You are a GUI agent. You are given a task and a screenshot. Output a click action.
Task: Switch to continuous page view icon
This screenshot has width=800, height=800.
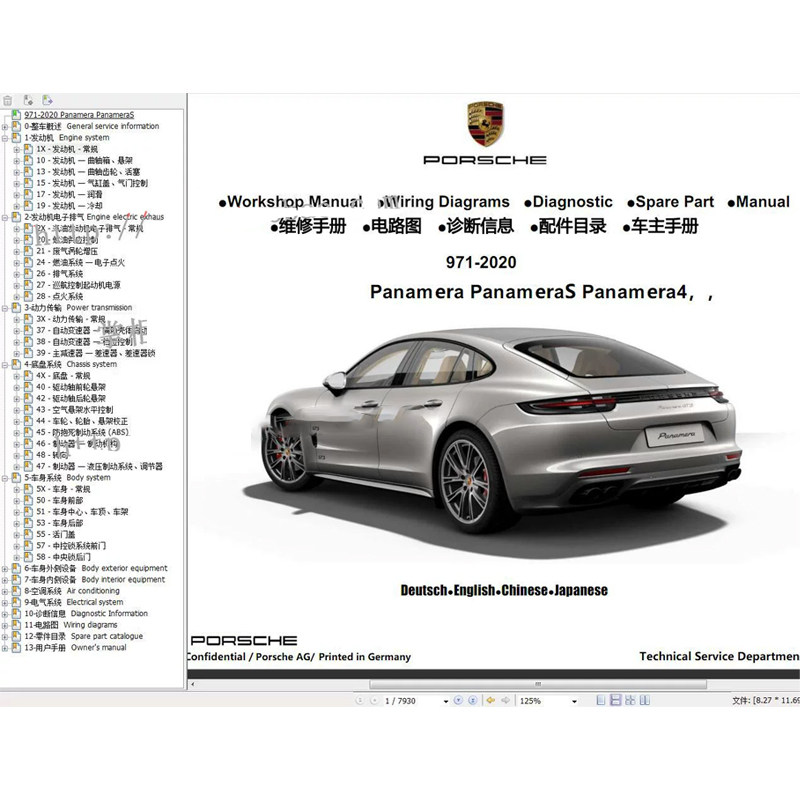click(x=615, y=701)
